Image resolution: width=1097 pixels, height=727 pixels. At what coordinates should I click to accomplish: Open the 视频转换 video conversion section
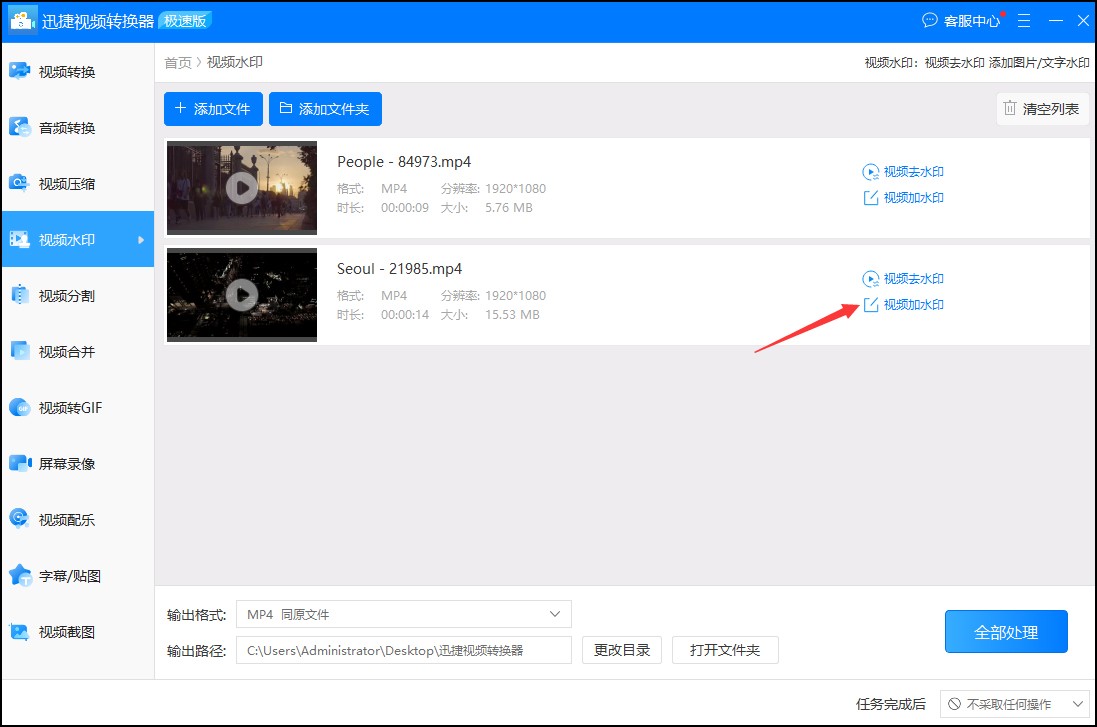pyautogui.click(x=66, y=72)
